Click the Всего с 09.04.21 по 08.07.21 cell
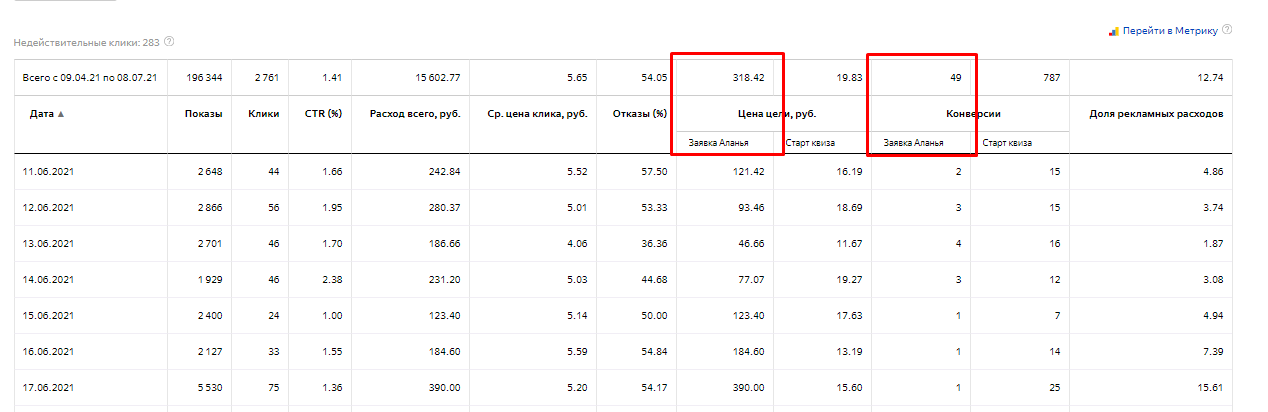This screenshot has width=1268, height=412. point(89,77)
